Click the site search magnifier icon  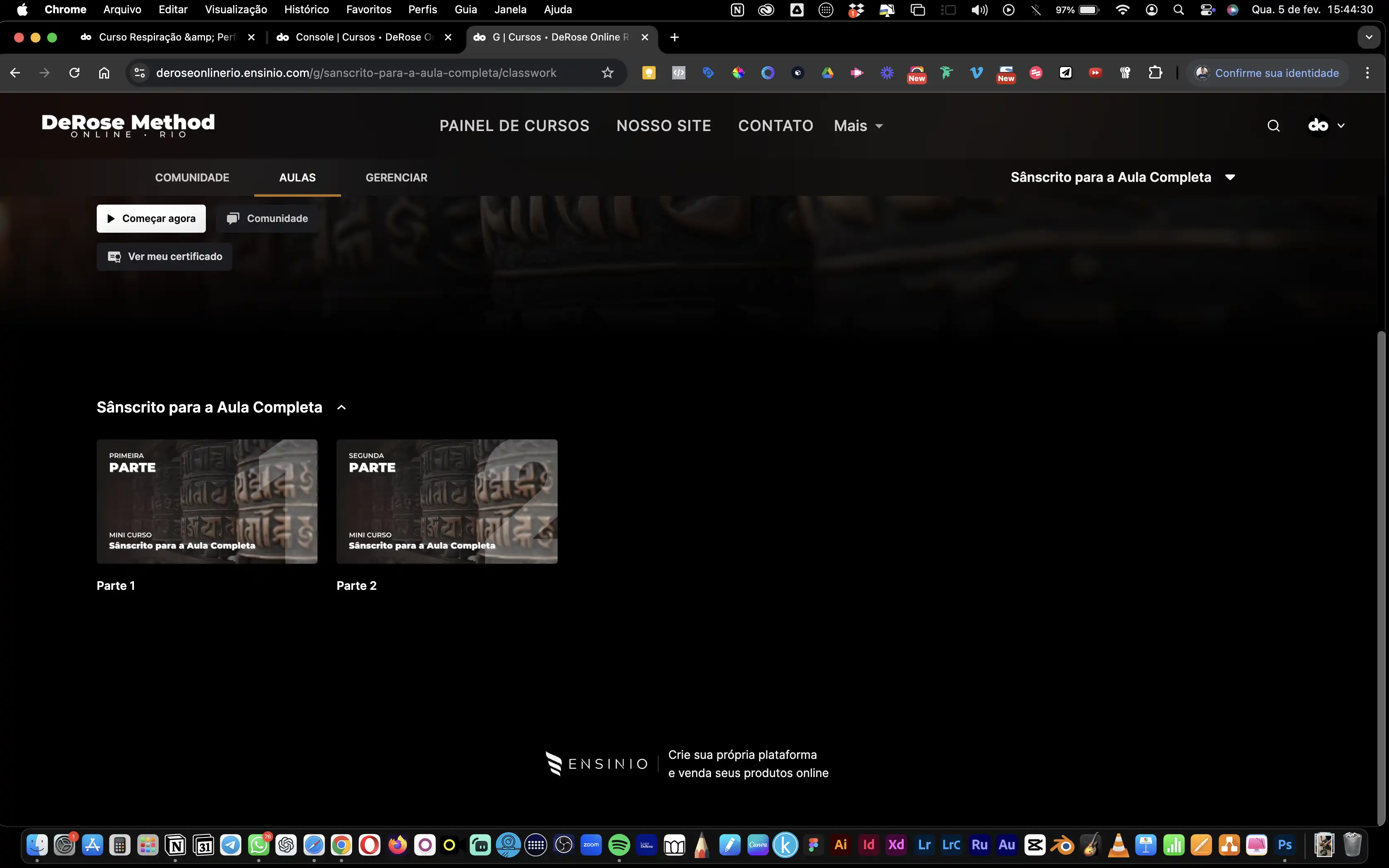1273,126
